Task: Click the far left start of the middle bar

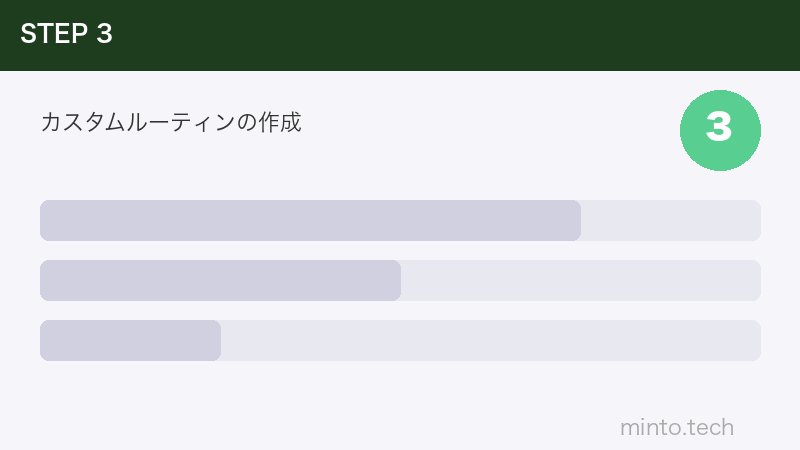Action: click(45, 281)
